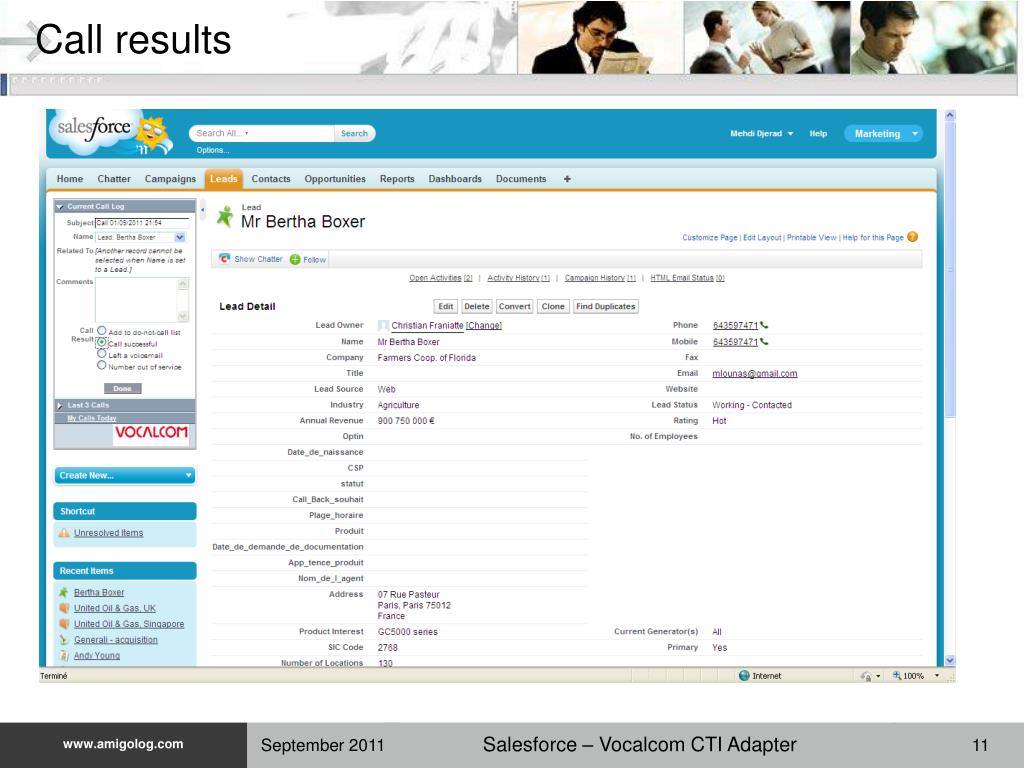Viewport: 1024px width, 768px height.
Task: Click the zoom magnifier icon in status bar
Action: pyautogui.click(x=897, y=676)
